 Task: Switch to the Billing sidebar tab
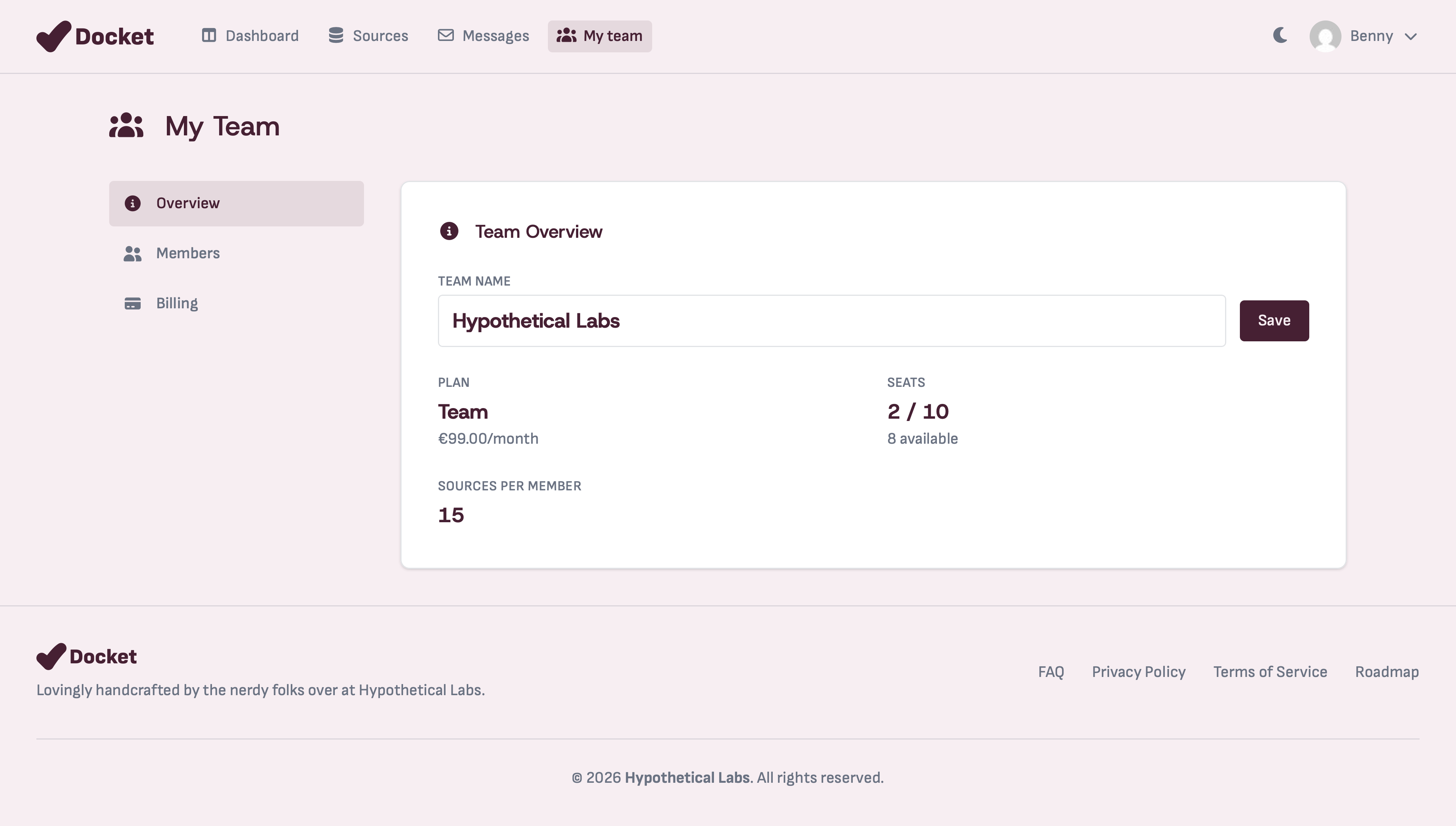coord(237,303)
